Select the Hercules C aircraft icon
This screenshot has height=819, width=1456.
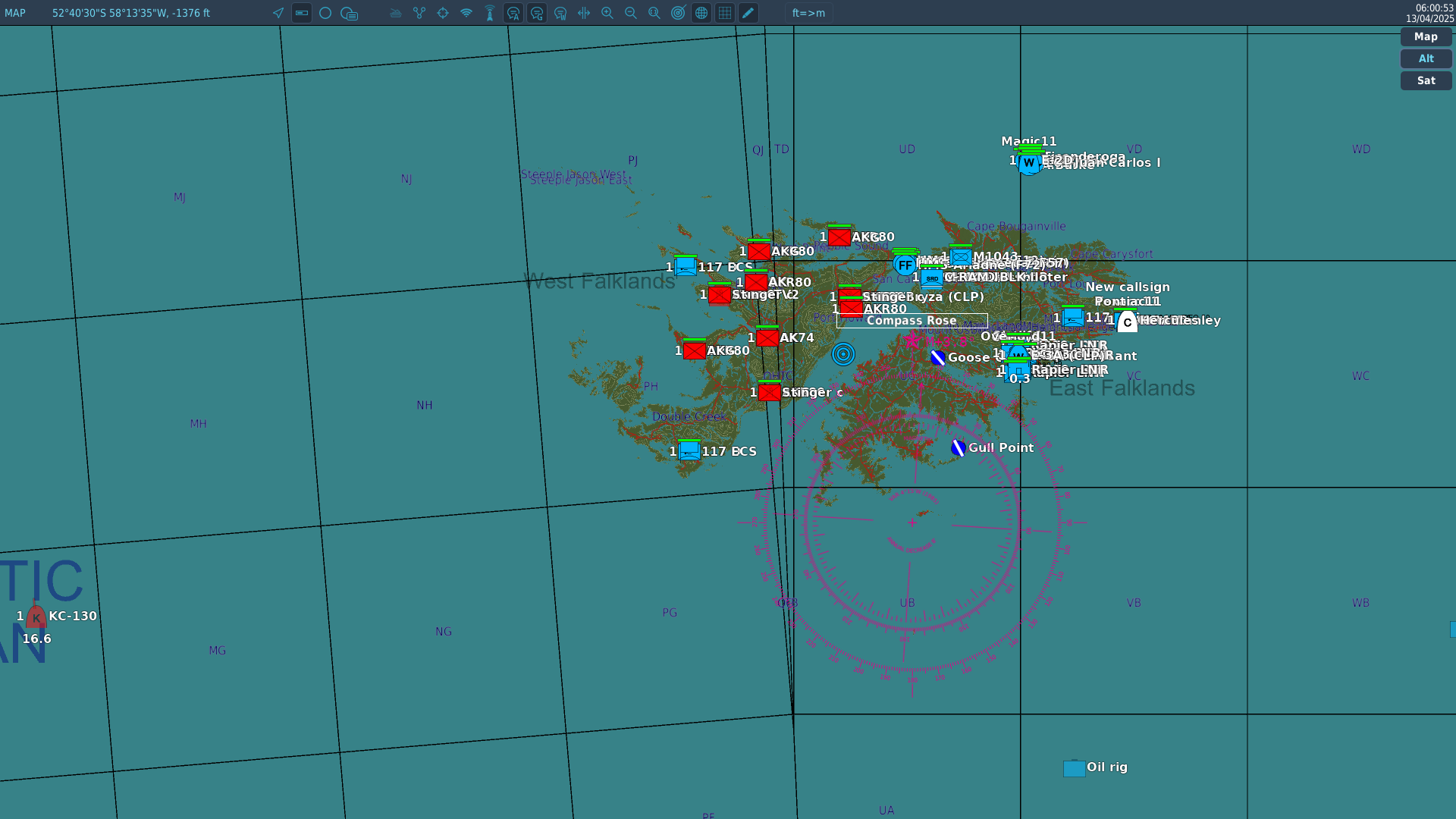[1128, 322]
